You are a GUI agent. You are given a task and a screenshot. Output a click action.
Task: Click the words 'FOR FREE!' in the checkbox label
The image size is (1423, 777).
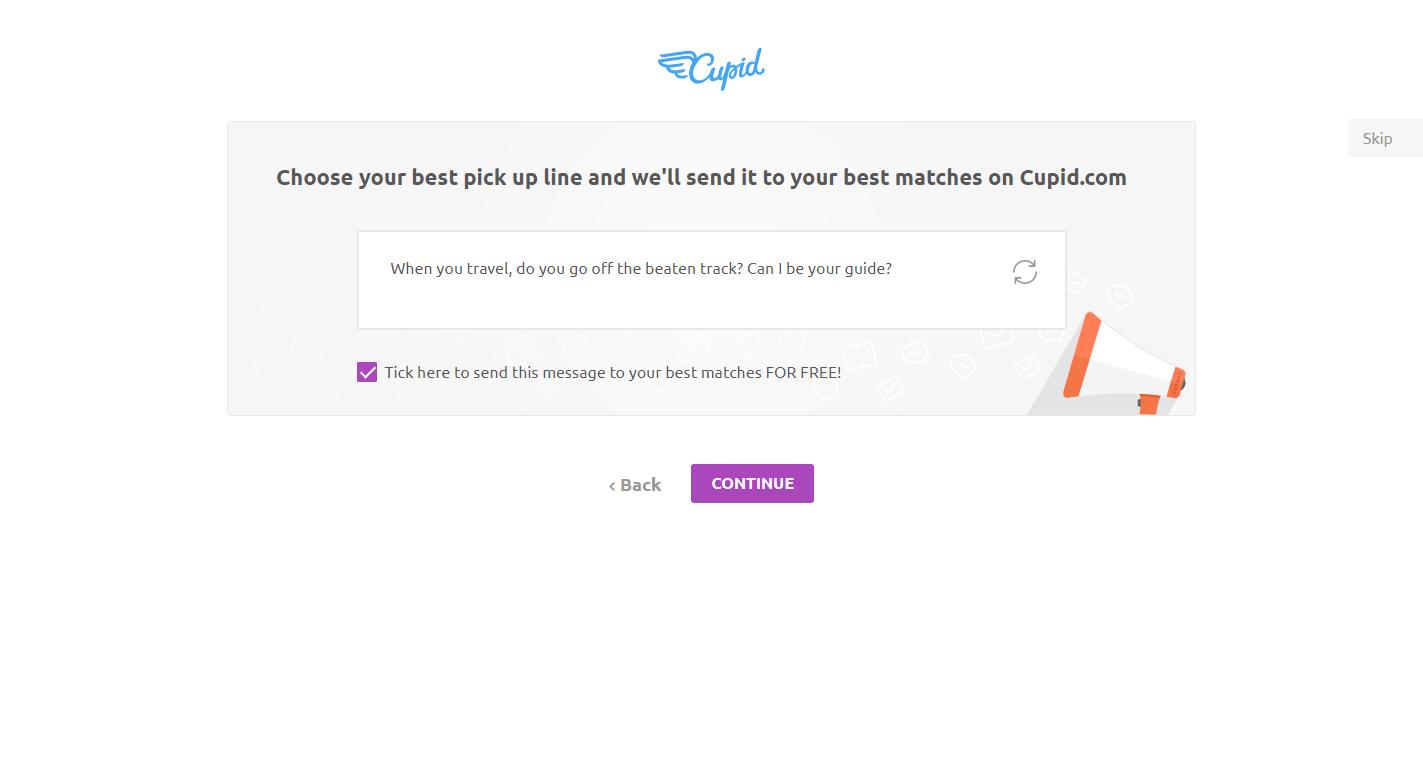tap(803, 372)
